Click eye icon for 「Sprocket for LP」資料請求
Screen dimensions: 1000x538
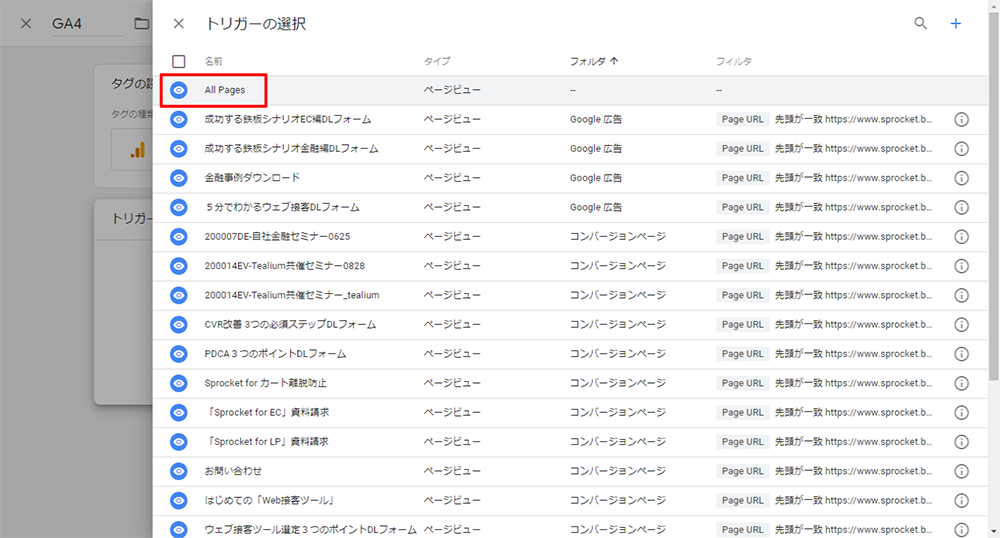tap(179, 442)
